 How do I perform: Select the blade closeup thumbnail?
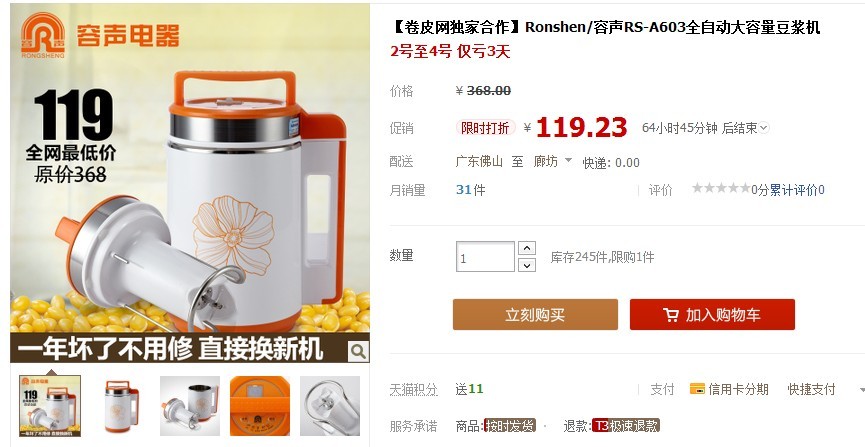coord(330,406)
